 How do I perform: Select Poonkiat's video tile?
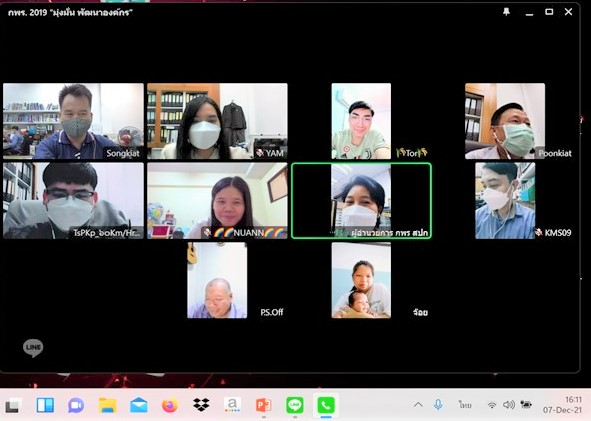click(505, 121)
